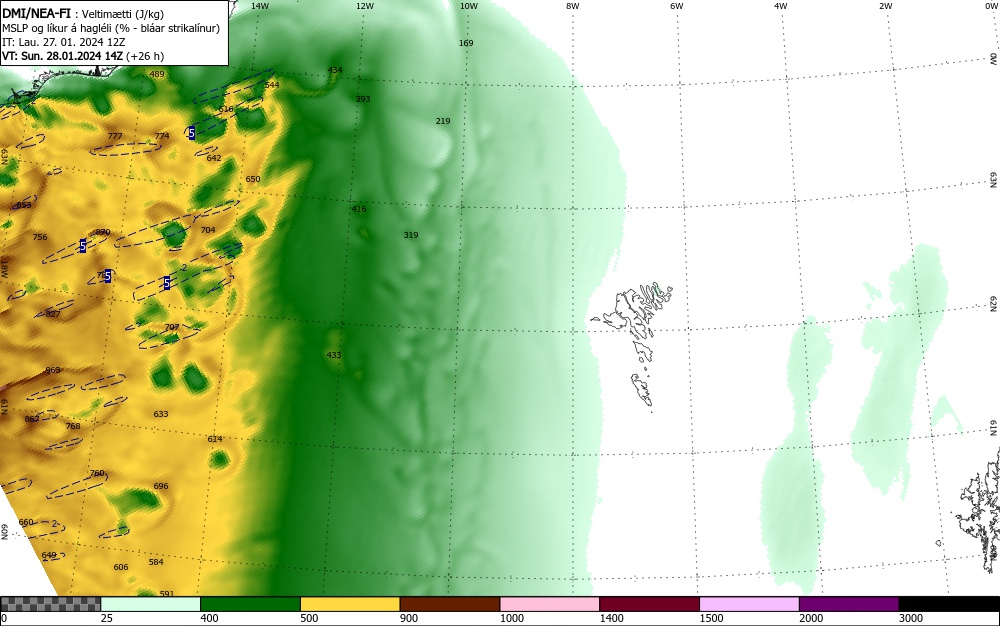This screenshot has width=1000, height=626.
Task: Click the 8W longitude label
Action: (x=573, y=6)
